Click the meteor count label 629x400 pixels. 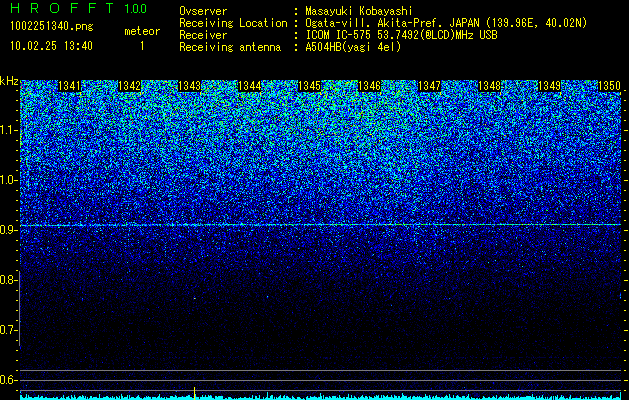click(142, 31)
